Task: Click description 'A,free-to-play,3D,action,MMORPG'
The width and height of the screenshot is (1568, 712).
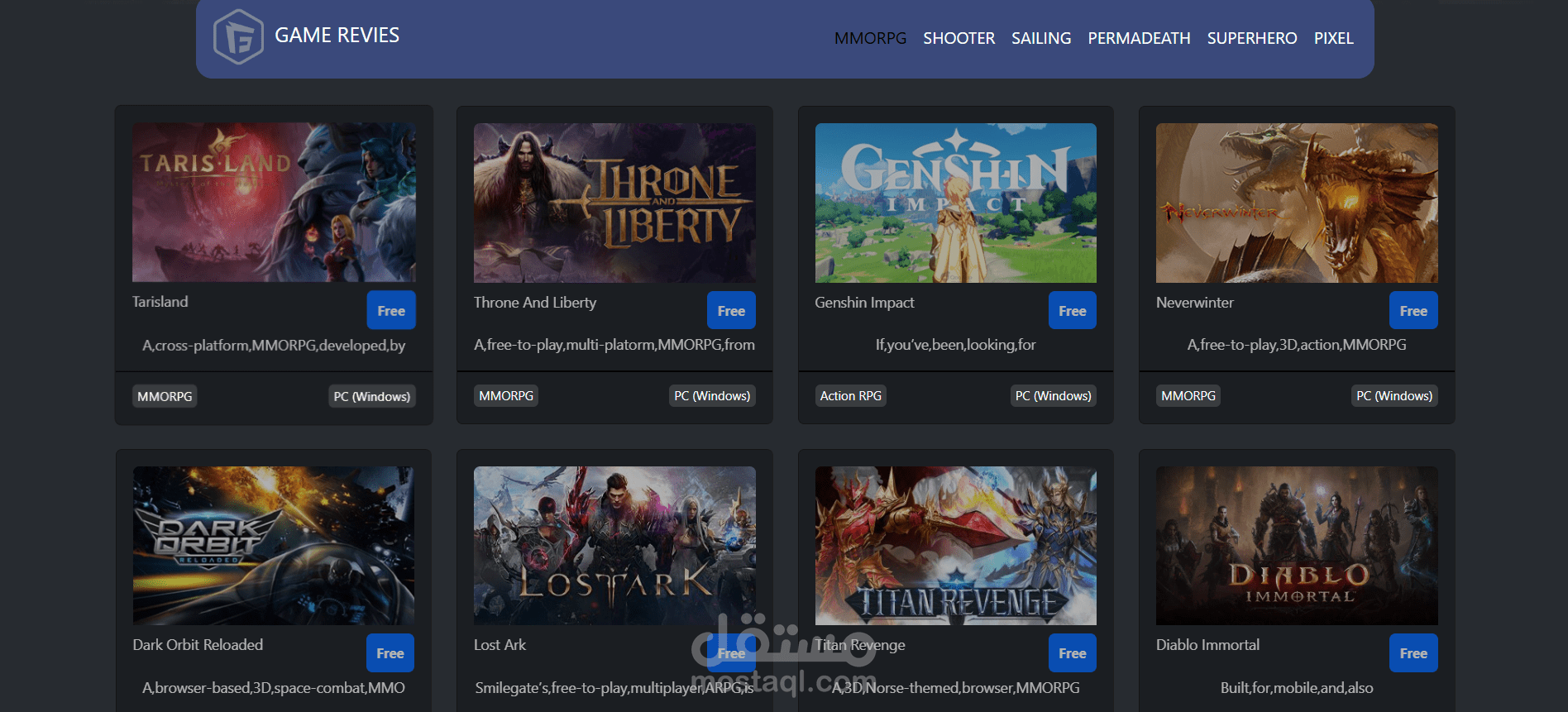Action: (x=1297, y=345)
